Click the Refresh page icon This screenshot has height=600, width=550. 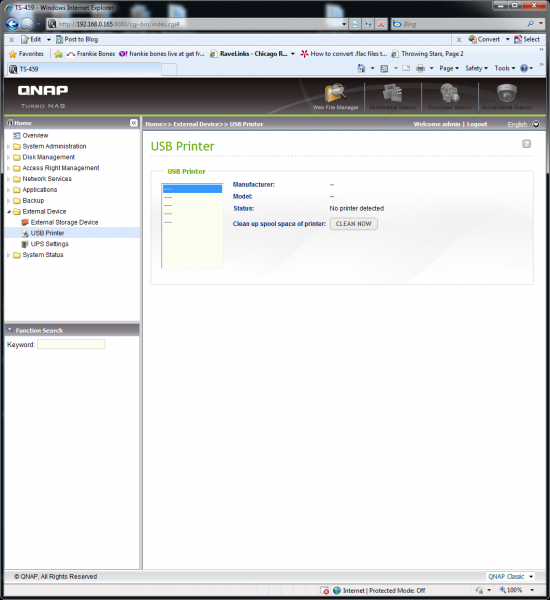tap(368, 24)
